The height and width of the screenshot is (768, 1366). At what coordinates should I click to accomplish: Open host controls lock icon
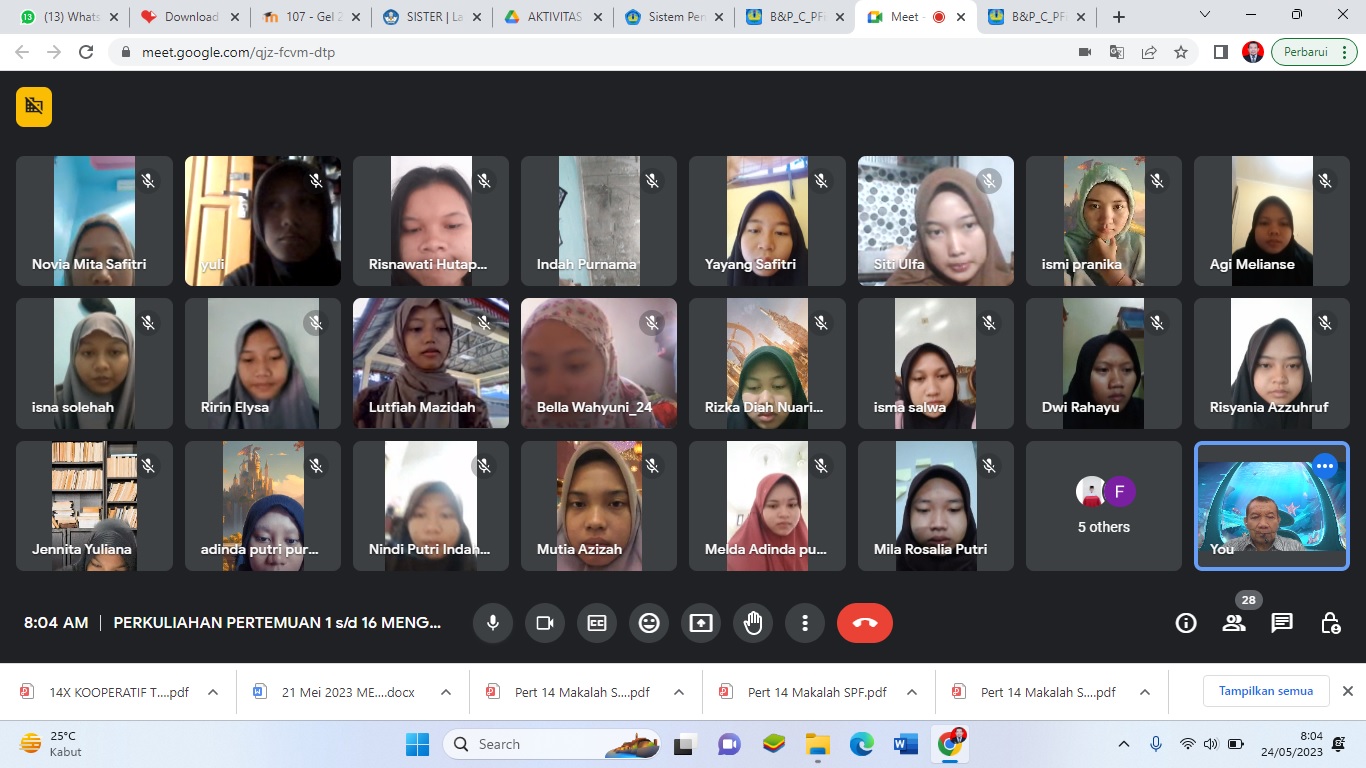point(1330,623)
